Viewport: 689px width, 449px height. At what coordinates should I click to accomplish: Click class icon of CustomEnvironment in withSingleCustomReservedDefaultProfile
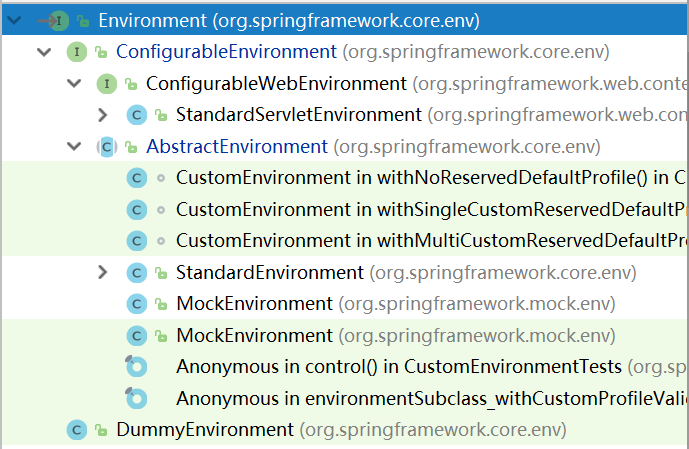click(137, 210)
